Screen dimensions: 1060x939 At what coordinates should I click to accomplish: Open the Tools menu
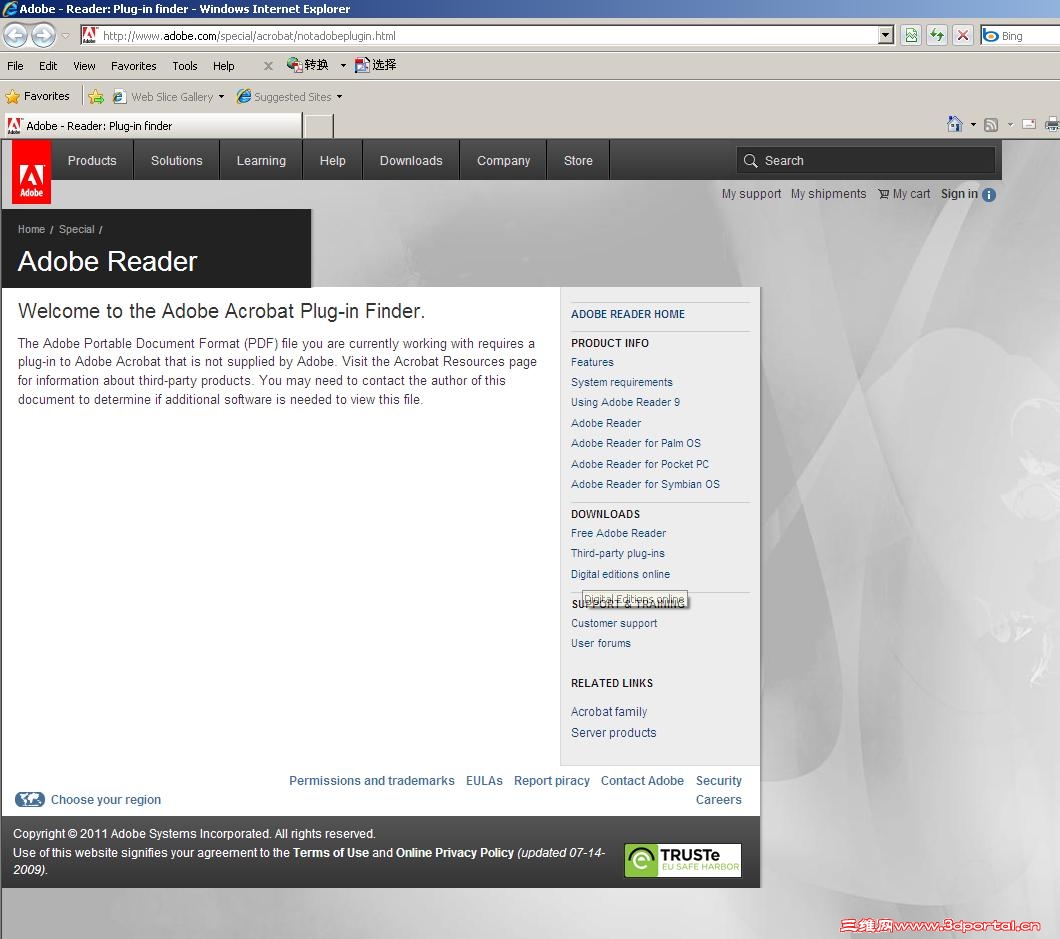185,66
